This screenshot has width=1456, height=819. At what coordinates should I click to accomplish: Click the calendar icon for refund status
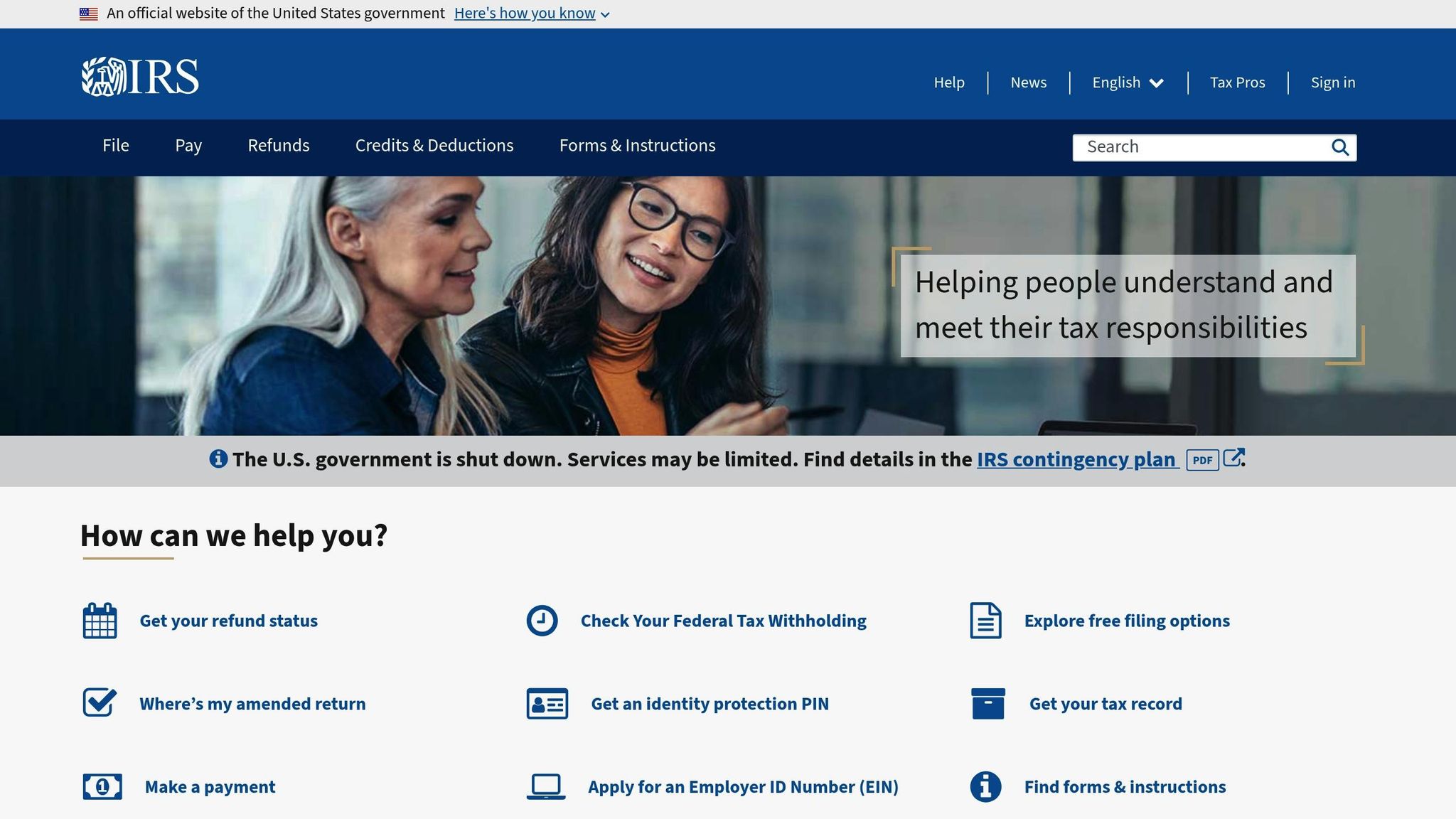coord(100,621)
